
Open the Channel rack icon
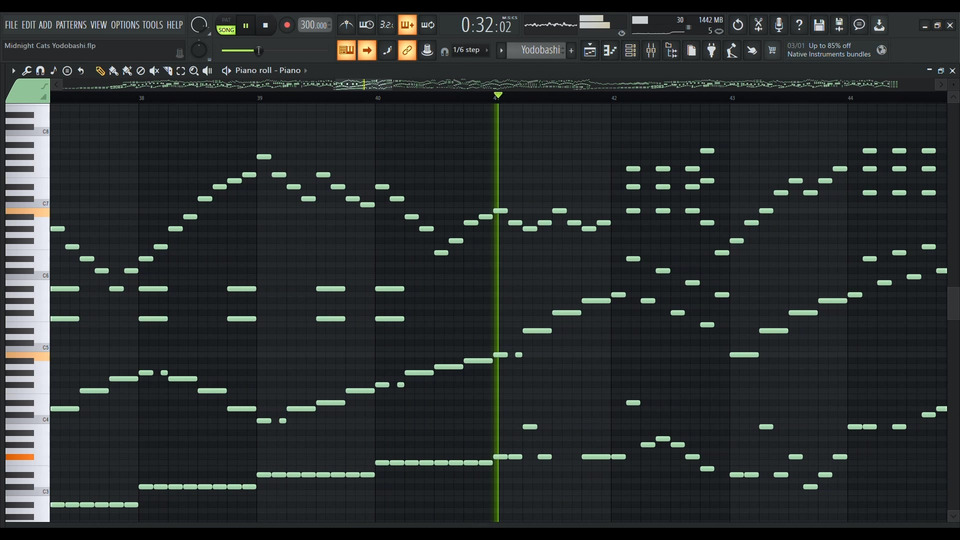point(630,50)
